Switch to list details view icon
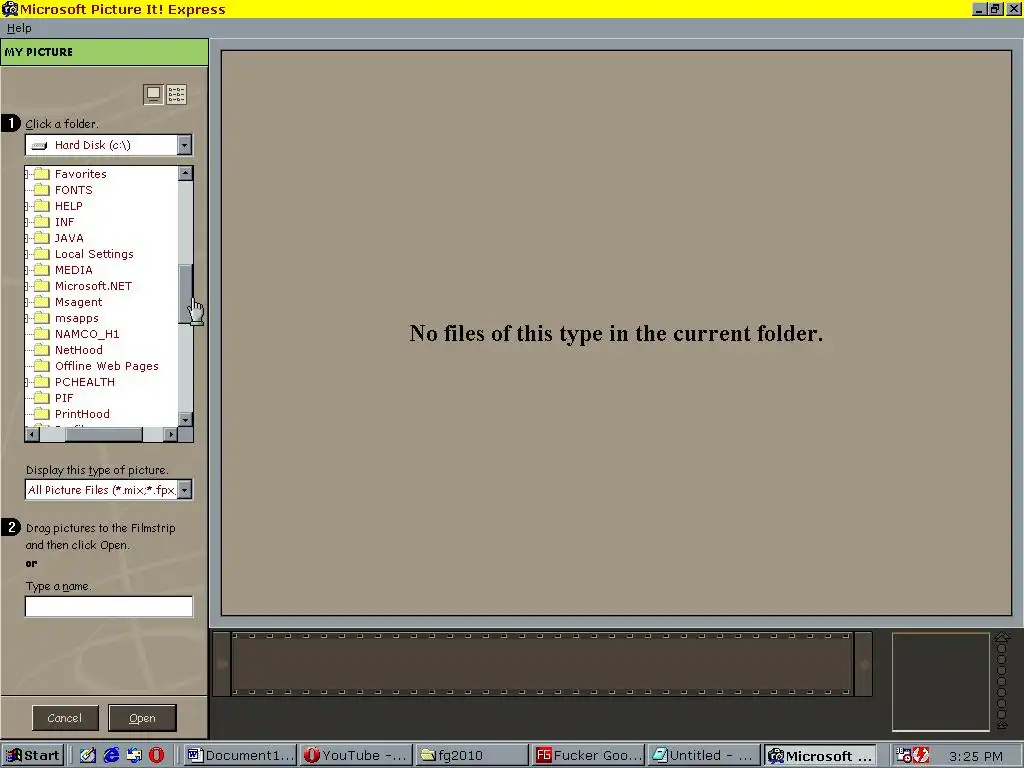 click(176, 95)
